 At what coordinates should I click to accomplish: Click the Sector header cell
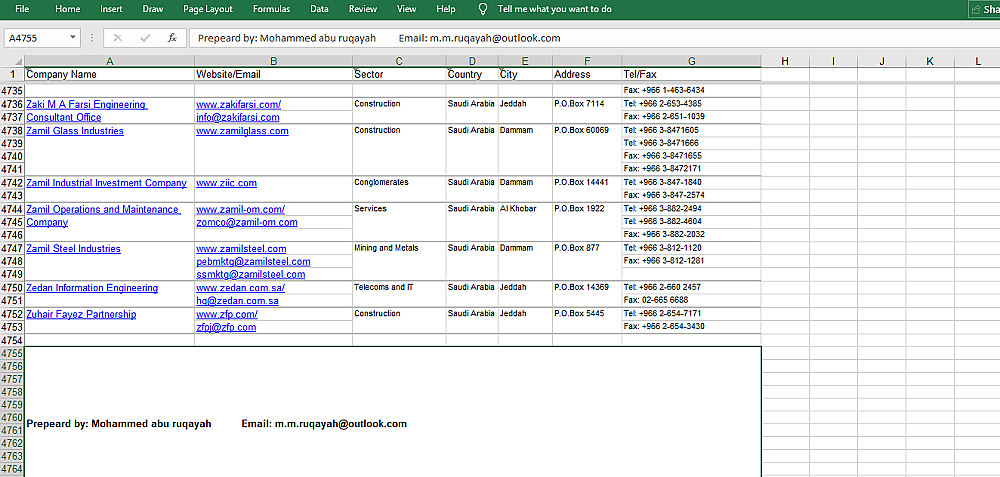pos(399,75)
